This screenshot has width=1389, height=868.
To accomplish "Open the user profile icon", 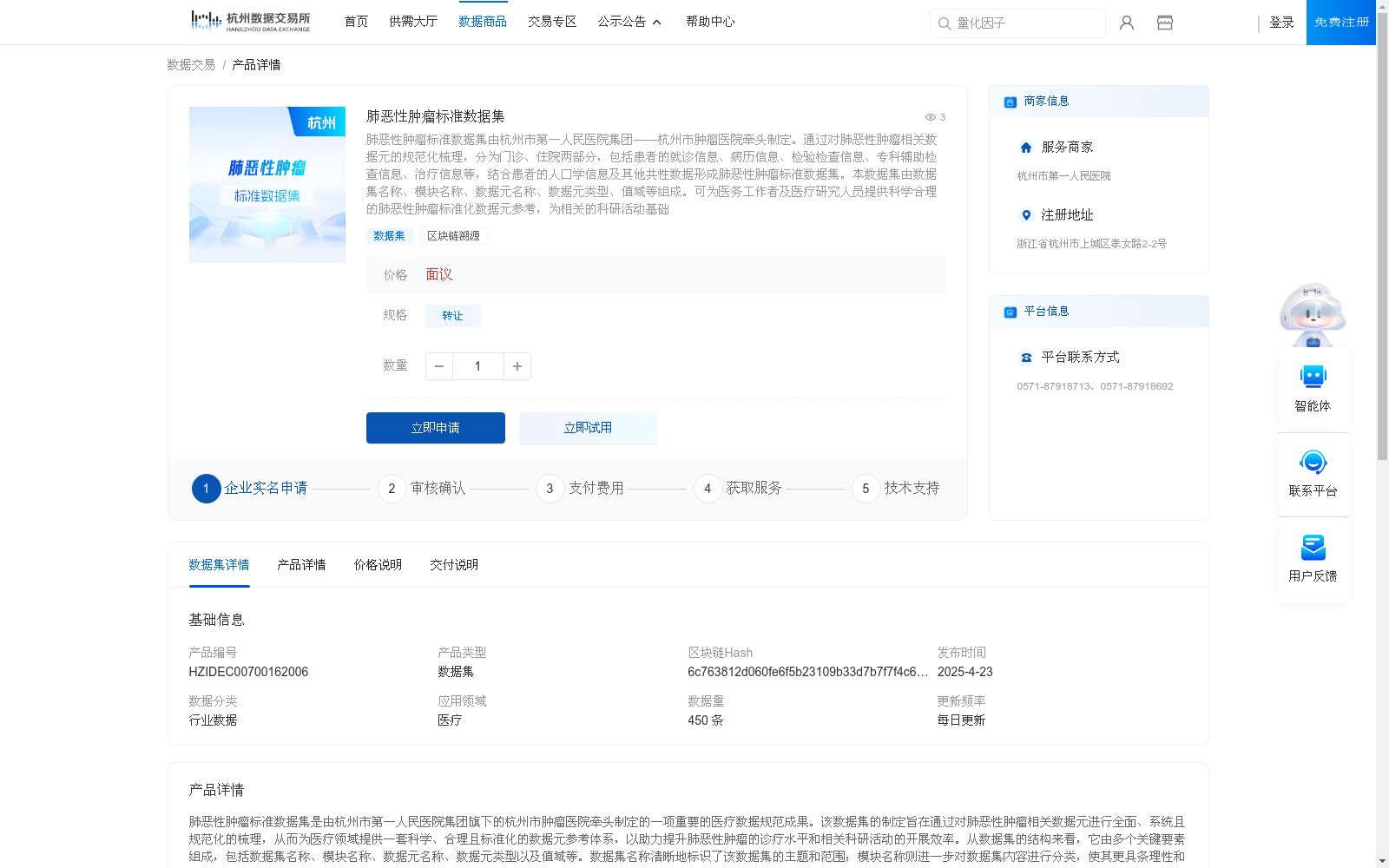I will coord(1127,23).
